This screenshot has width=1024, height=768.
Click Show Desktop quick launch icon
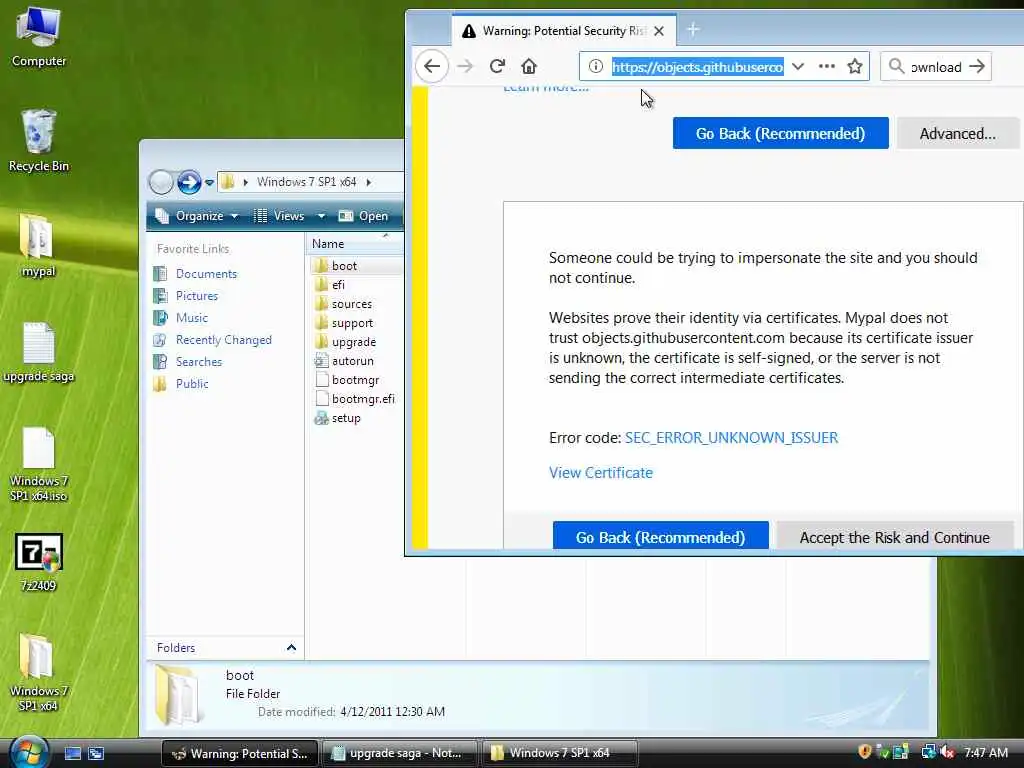[x=73, y=754]
